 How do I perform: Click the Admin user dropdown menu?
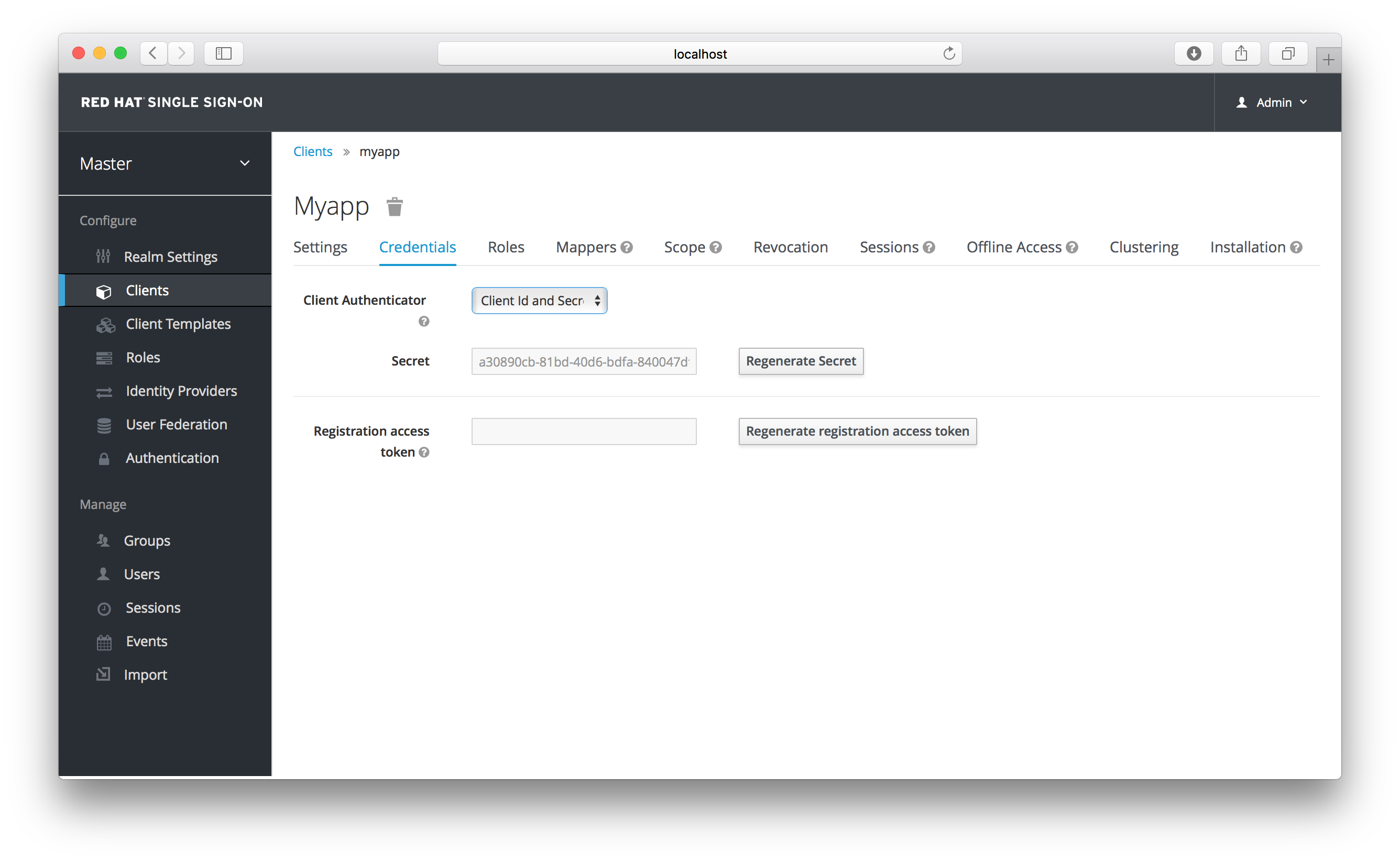pyautogui.click(x=1270, y=102)
